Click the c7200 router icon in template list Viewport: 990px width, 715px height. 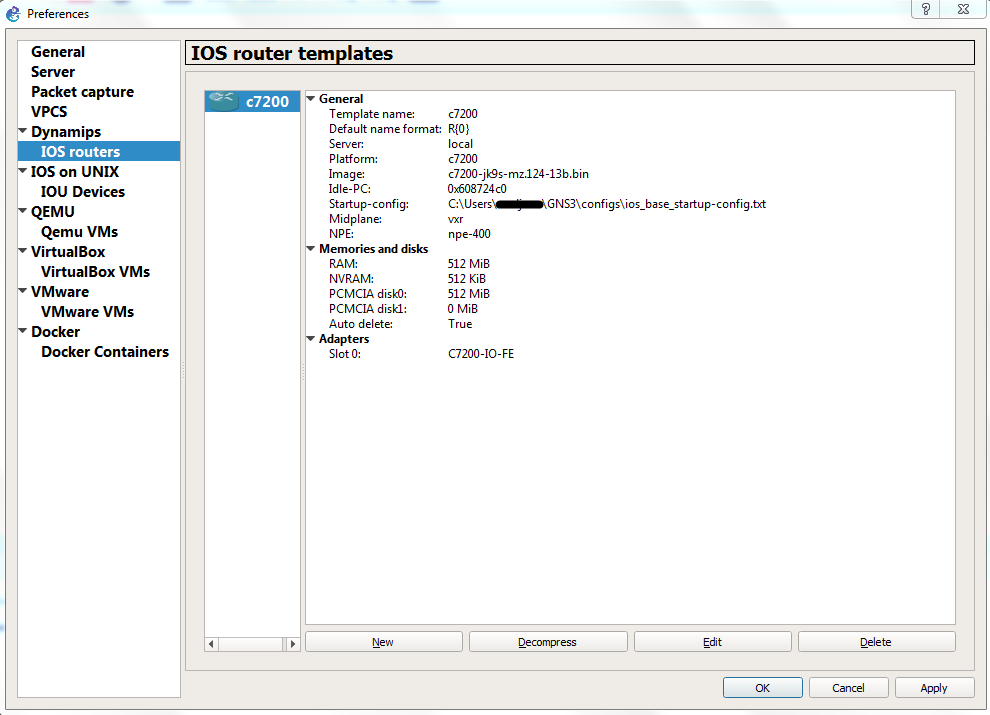tap(224, 101)
